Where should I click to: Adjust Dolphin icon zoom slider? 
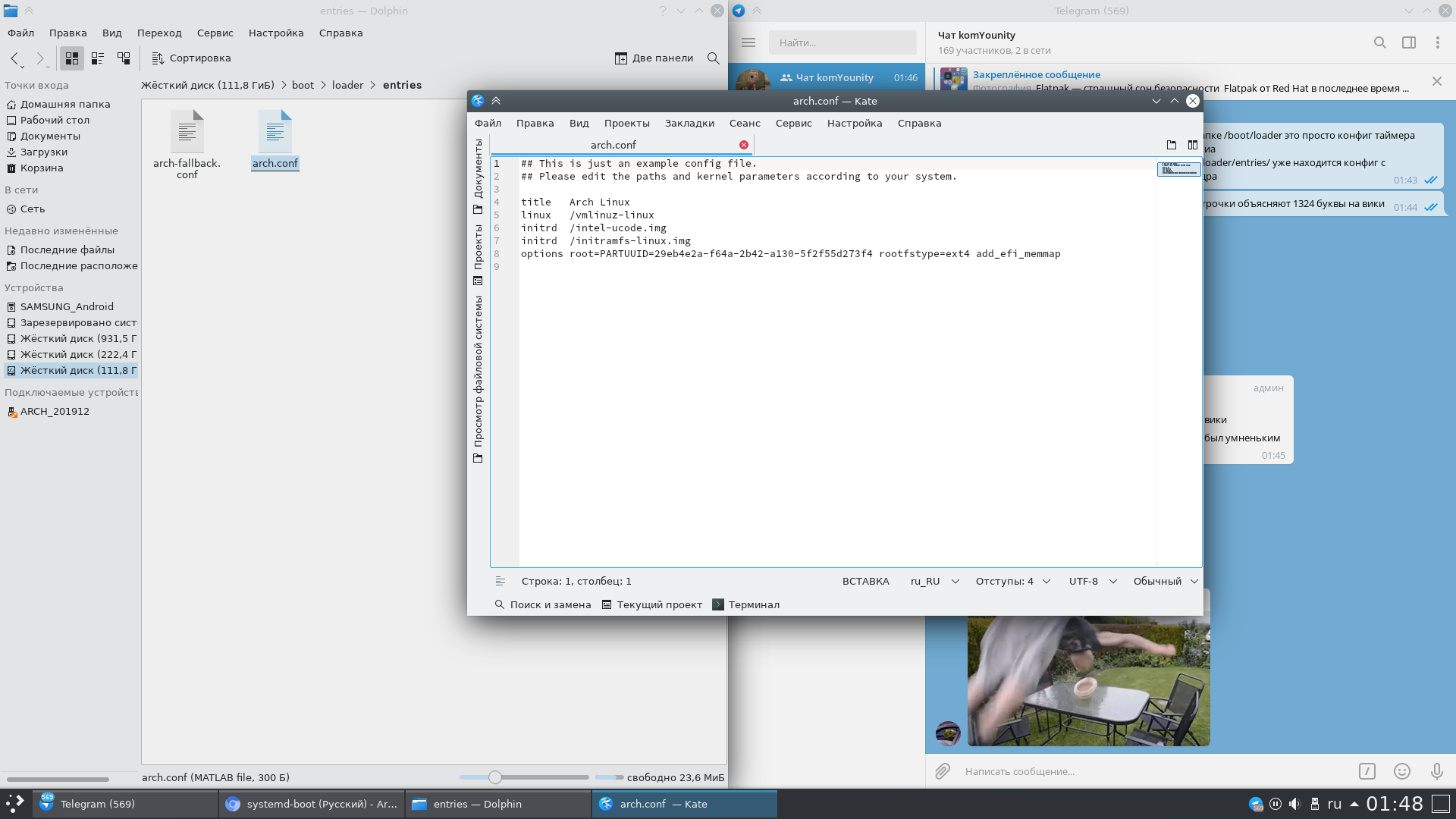click(x=495, y=777)
